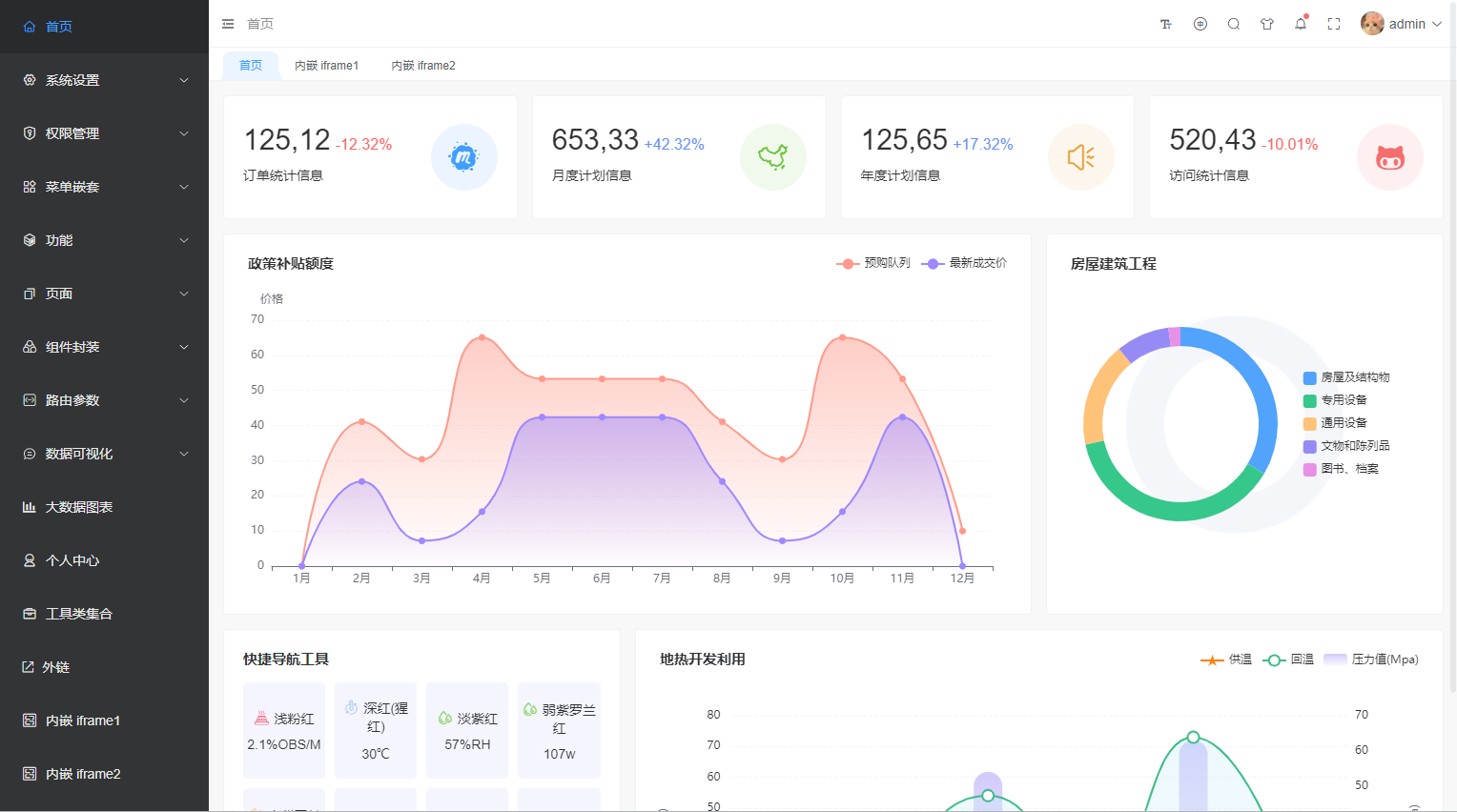Open the notification bell icon
This screenshot has height=812, width=1457.
pyautogui.click(x=1301, y=24)
